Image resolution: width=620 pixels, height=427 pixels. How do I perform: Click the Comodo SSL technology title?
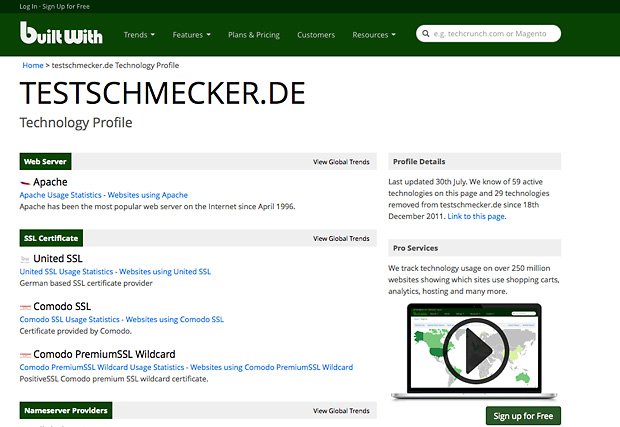(62, 306)
